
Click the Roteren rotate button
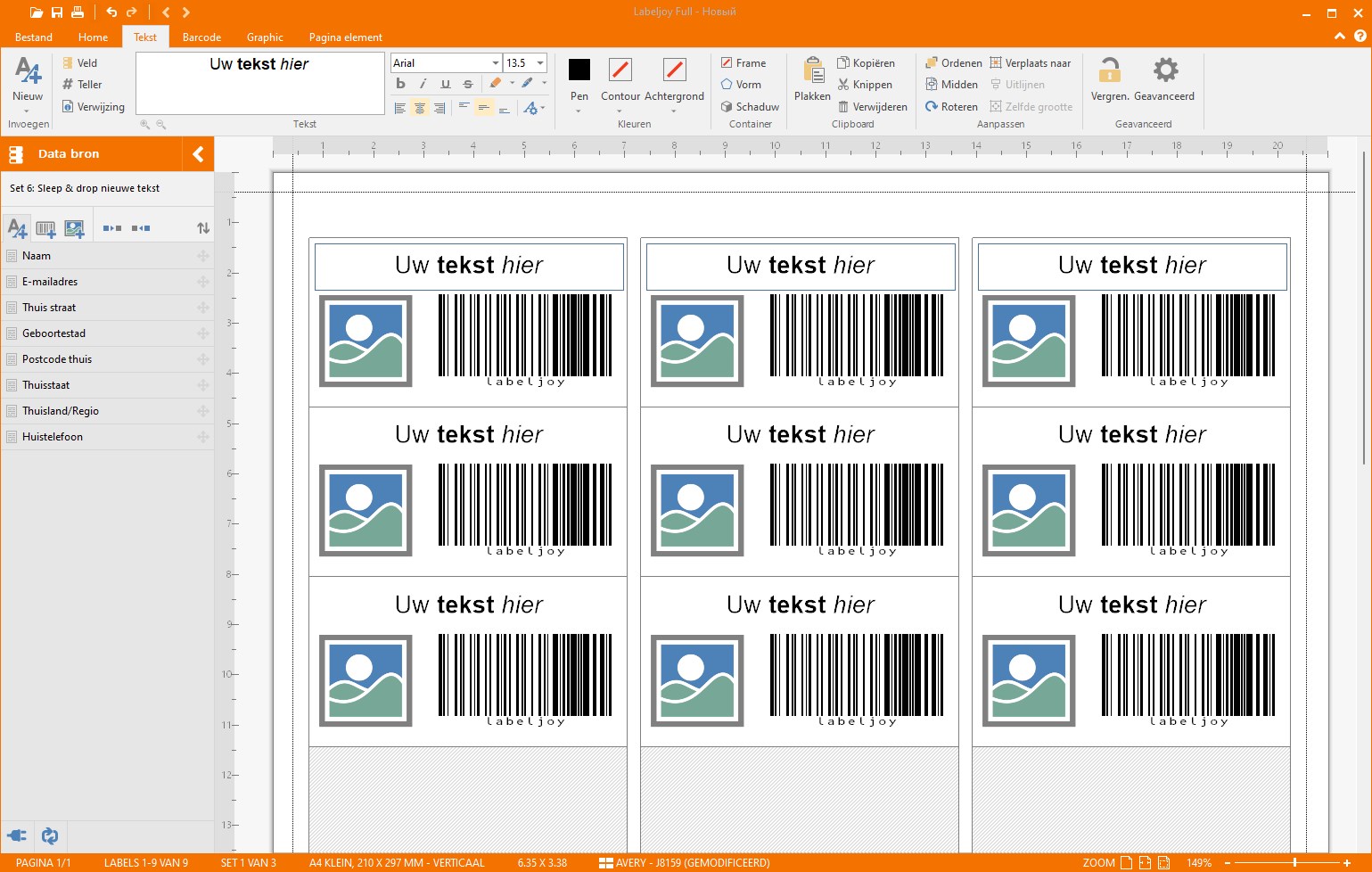pos(951,107)
